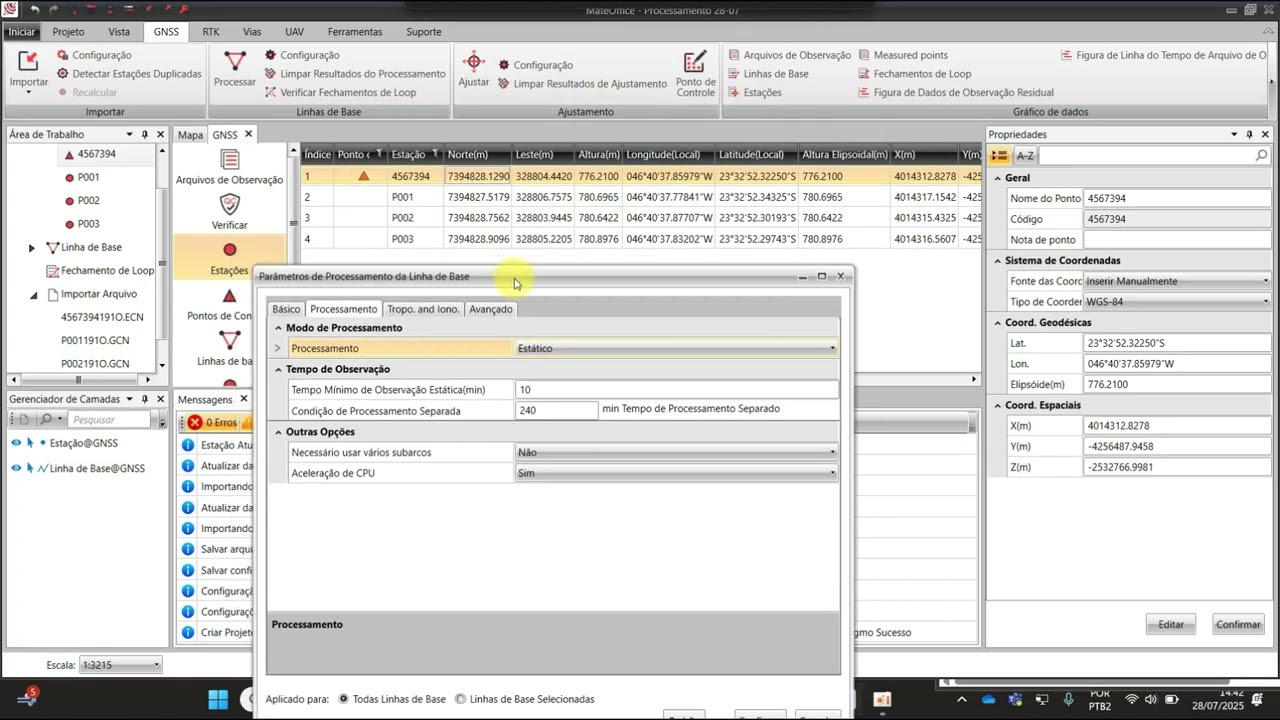
Task: Open Linhas de Base data view
Action: (x=768, y=74)
